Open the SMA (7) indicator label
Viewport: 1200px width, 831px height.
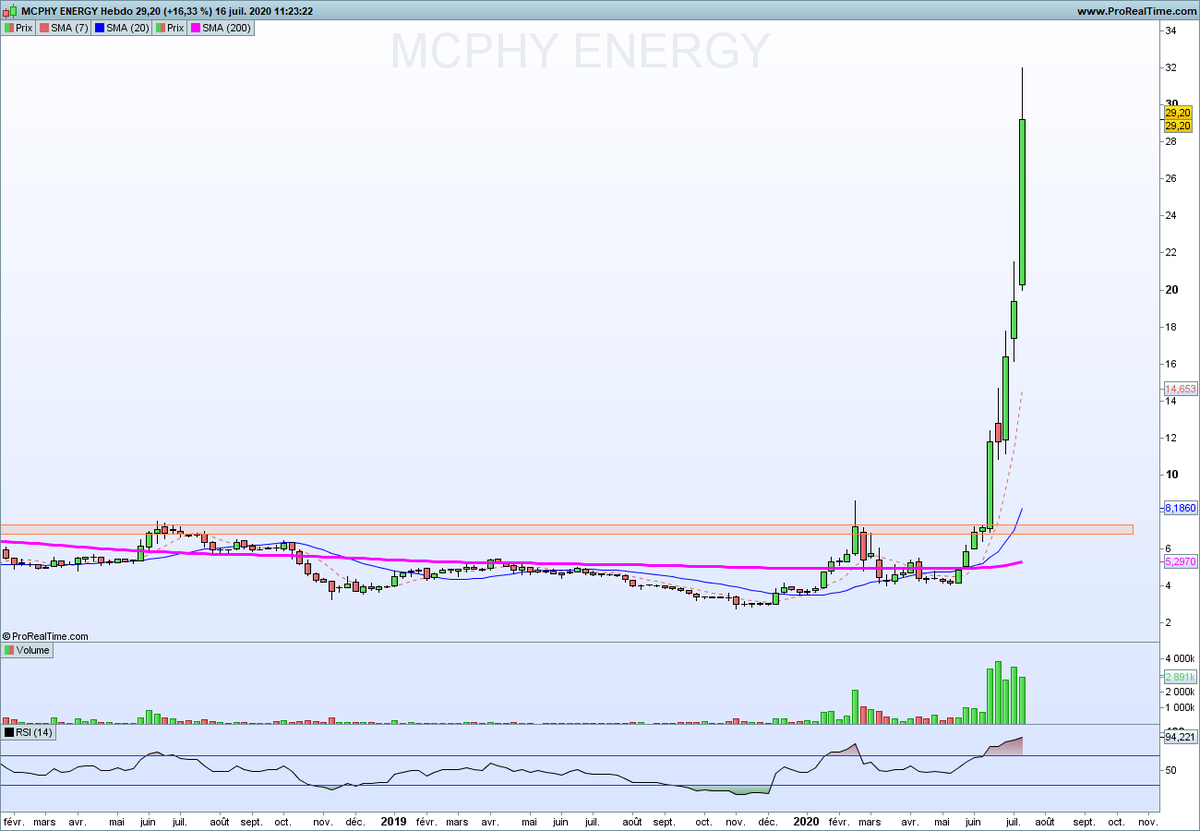click(62, 28)
